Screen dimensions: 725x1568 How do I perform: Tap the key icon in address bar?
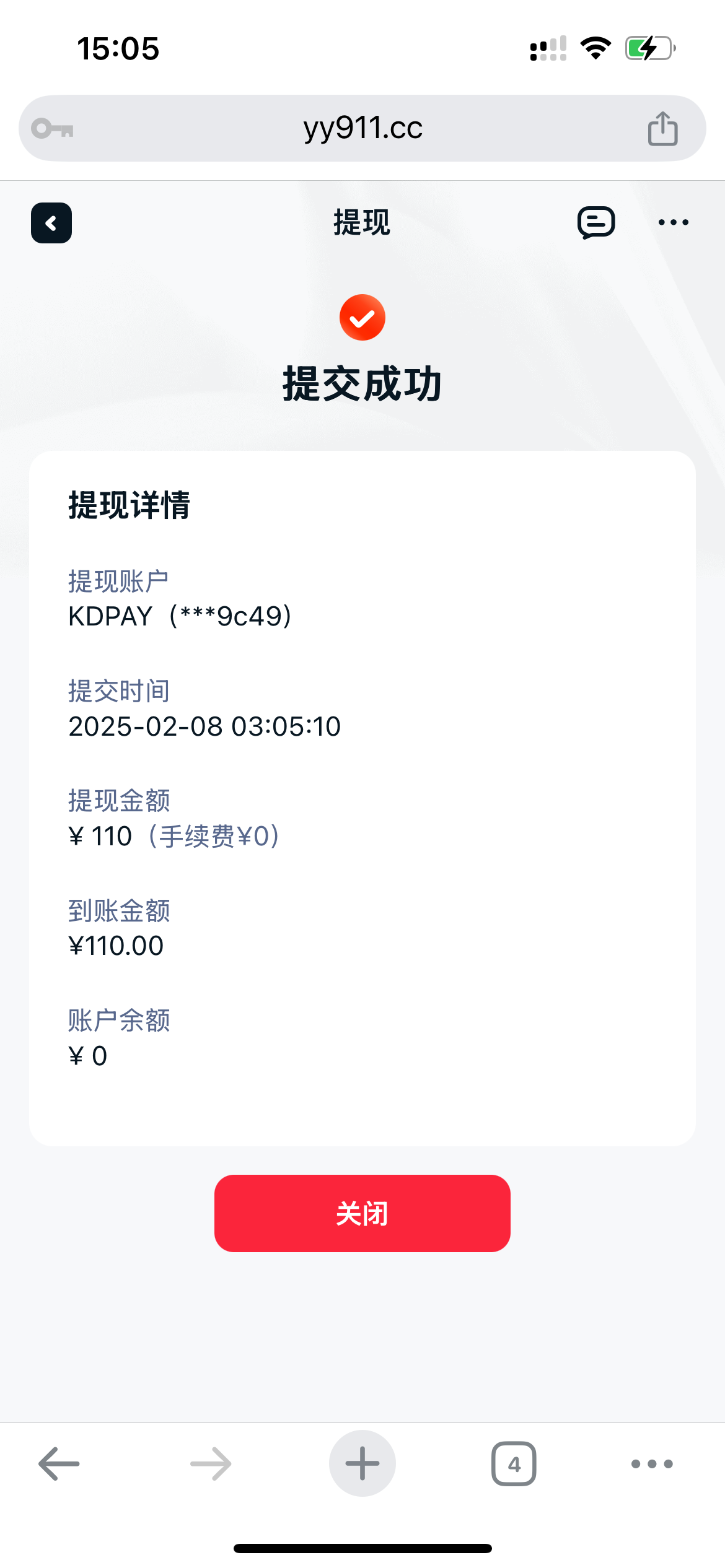[x=53, y=129]
